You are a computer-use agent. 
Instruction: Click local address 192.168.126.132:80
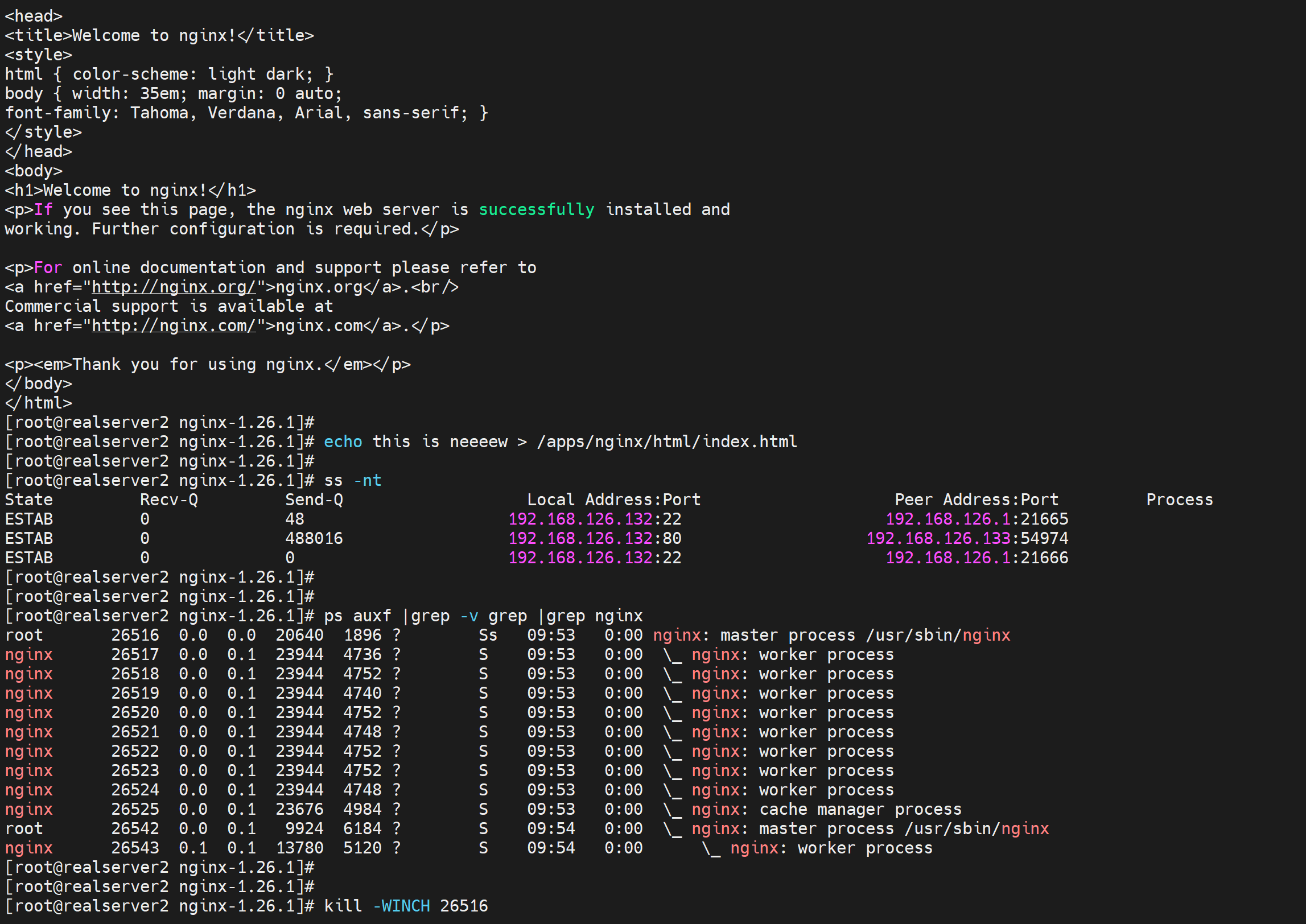click(x=594, y=538)
